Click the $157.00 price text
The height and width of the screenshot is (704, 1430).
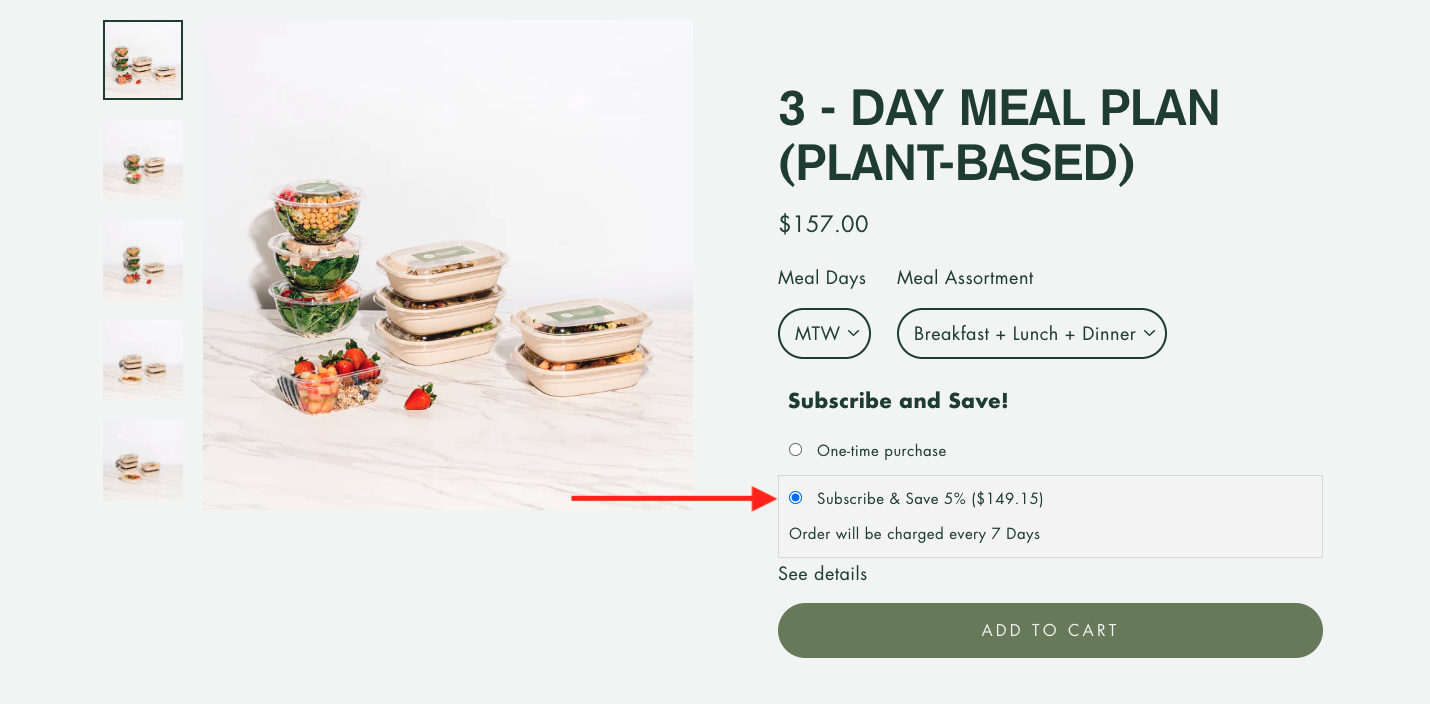pyautogui.click(x=824, y=224)
